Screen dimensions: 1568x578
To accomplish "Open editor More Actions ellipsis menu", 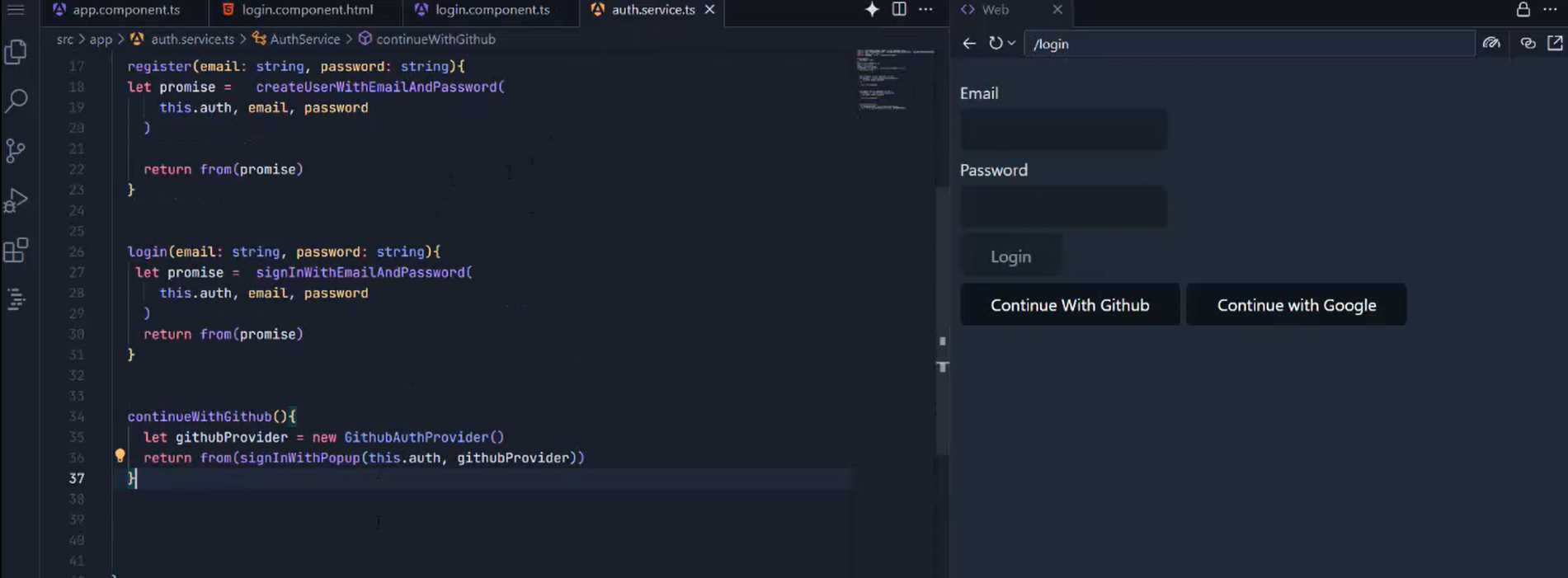I will point(925,10).
